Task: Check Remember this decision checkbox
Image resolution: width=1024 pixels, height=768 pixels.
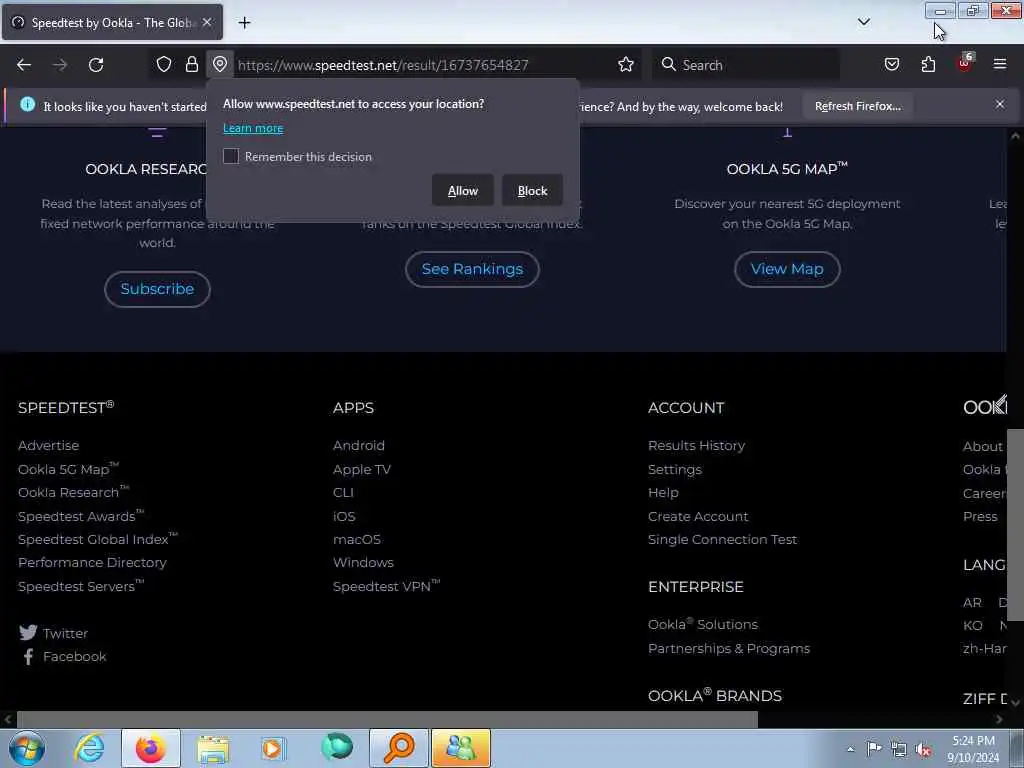Action: (x=231, y=156)
